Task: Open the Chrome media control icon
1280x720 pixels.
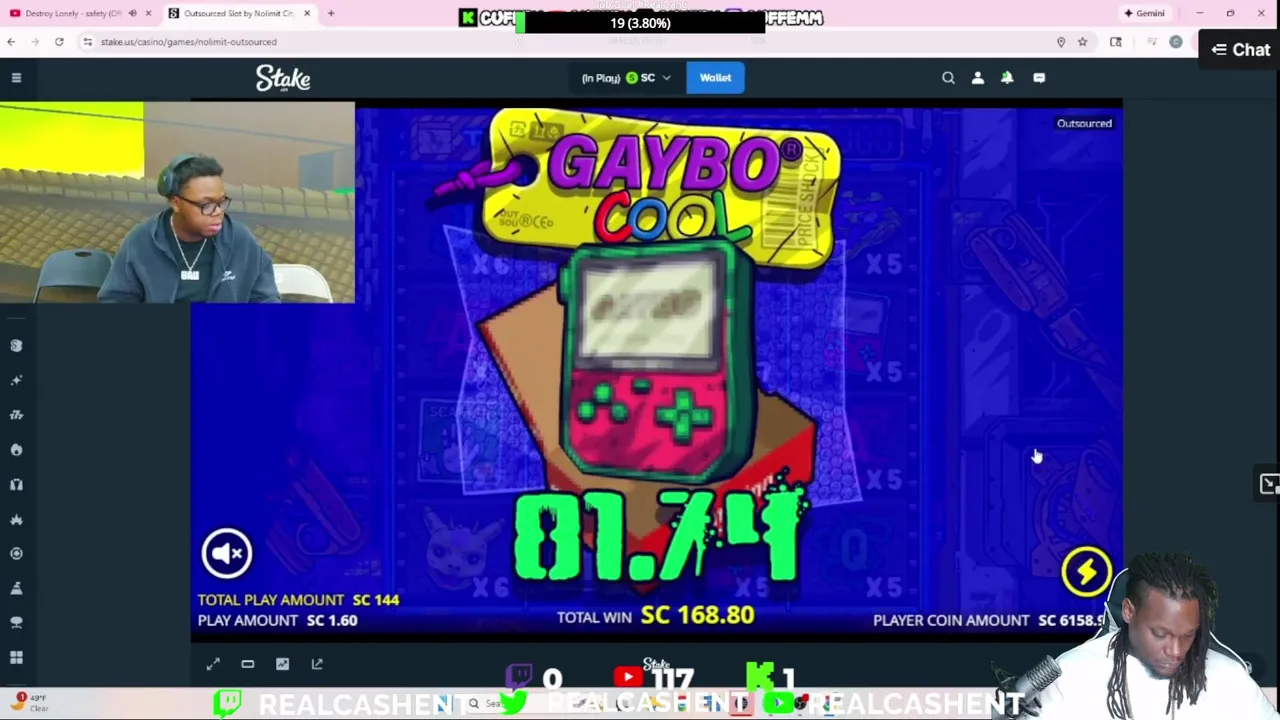Action: pyautogui.click(x=1152, y=42)
